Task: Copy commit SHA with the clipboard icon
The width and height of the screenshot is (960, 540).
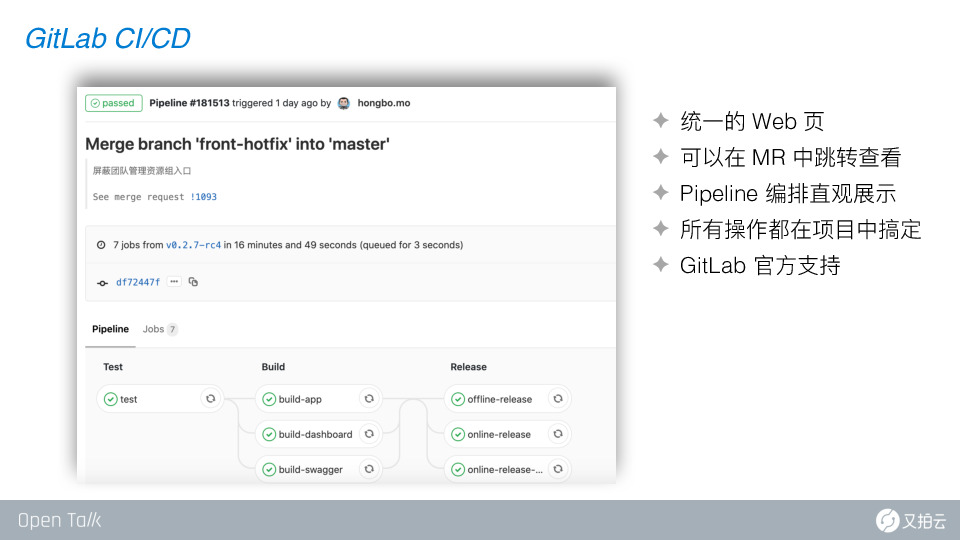Action: 193,282
